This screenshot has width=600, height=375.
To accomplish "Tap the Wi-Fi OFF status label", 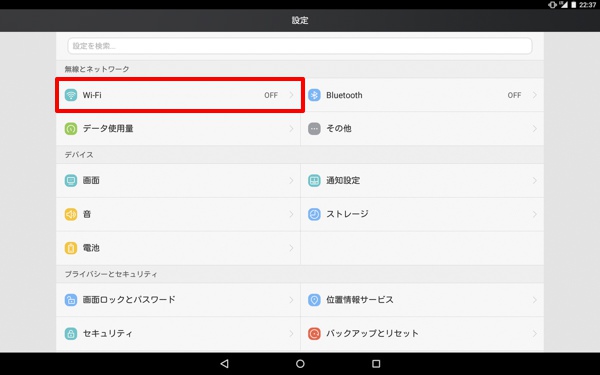I will 271,95.
